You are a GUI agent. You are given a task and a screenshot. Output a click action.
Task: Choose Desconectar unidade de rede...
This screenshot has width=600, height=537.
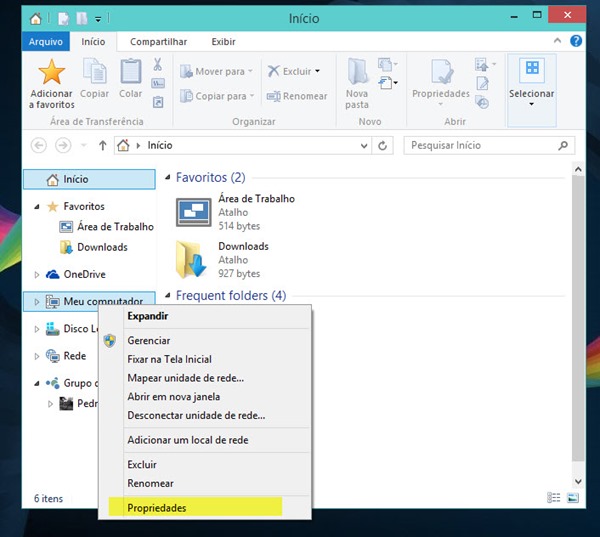[205, 415]
